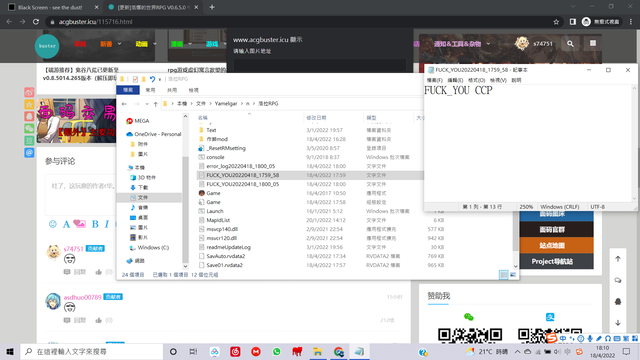
Task: Sort files by the 修改日期 column header
Action: click(x=316, y=118)
